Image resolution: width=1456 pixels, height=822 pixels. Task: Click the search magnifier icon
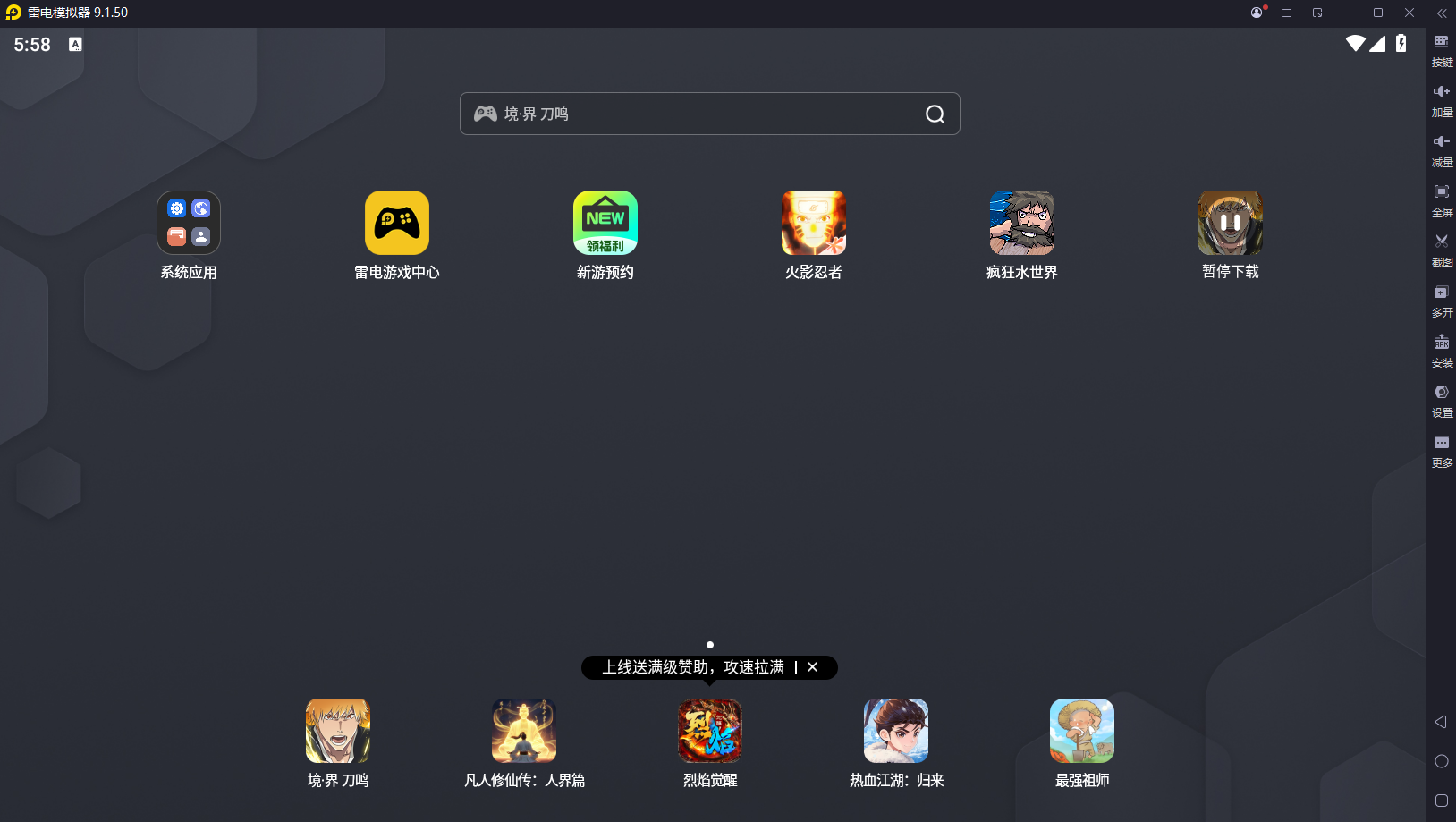pyautogui.click(x=935, y=114)
